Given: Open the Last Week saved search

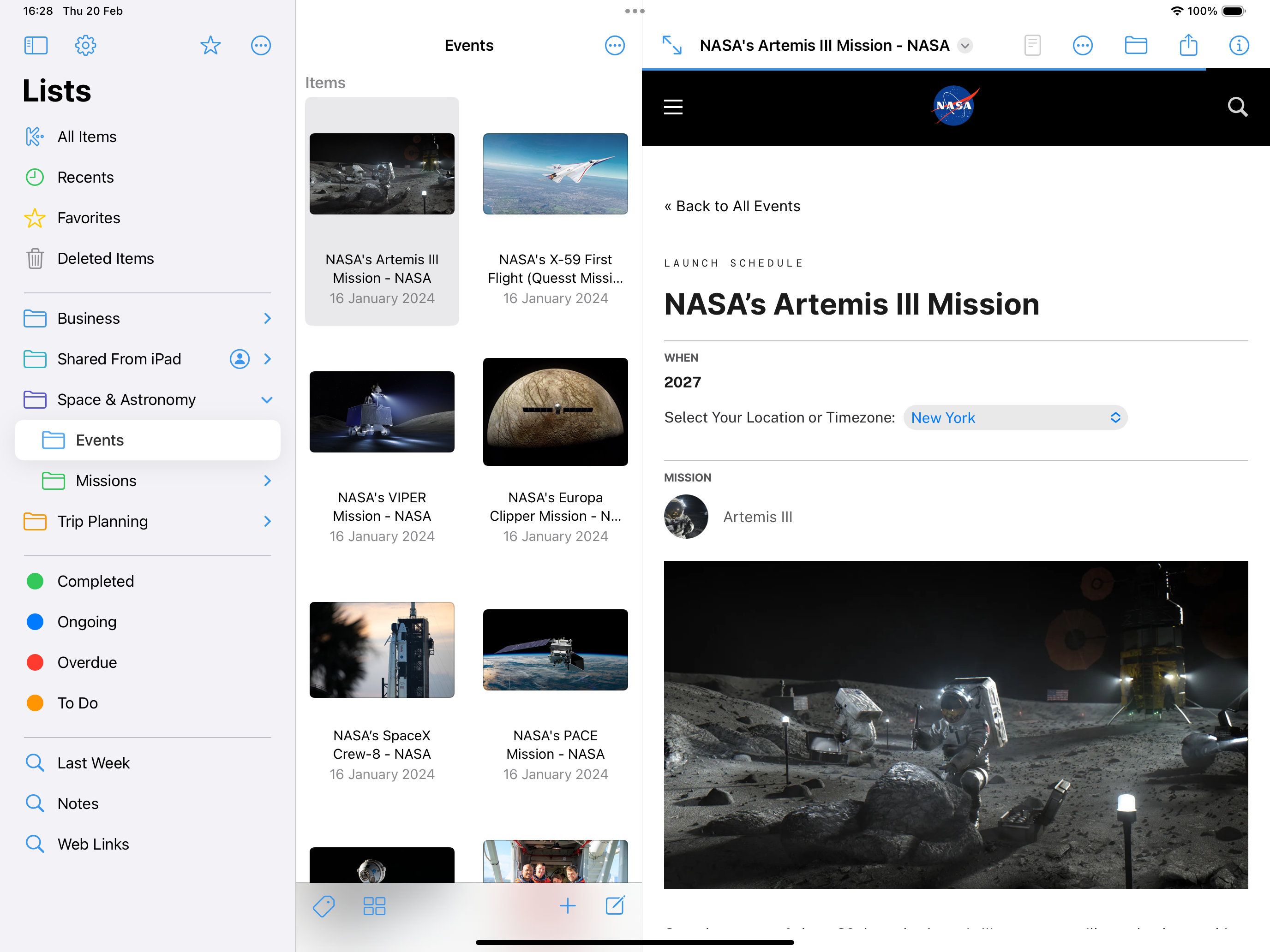Looking at the screenshot, I should coord(147,763).
